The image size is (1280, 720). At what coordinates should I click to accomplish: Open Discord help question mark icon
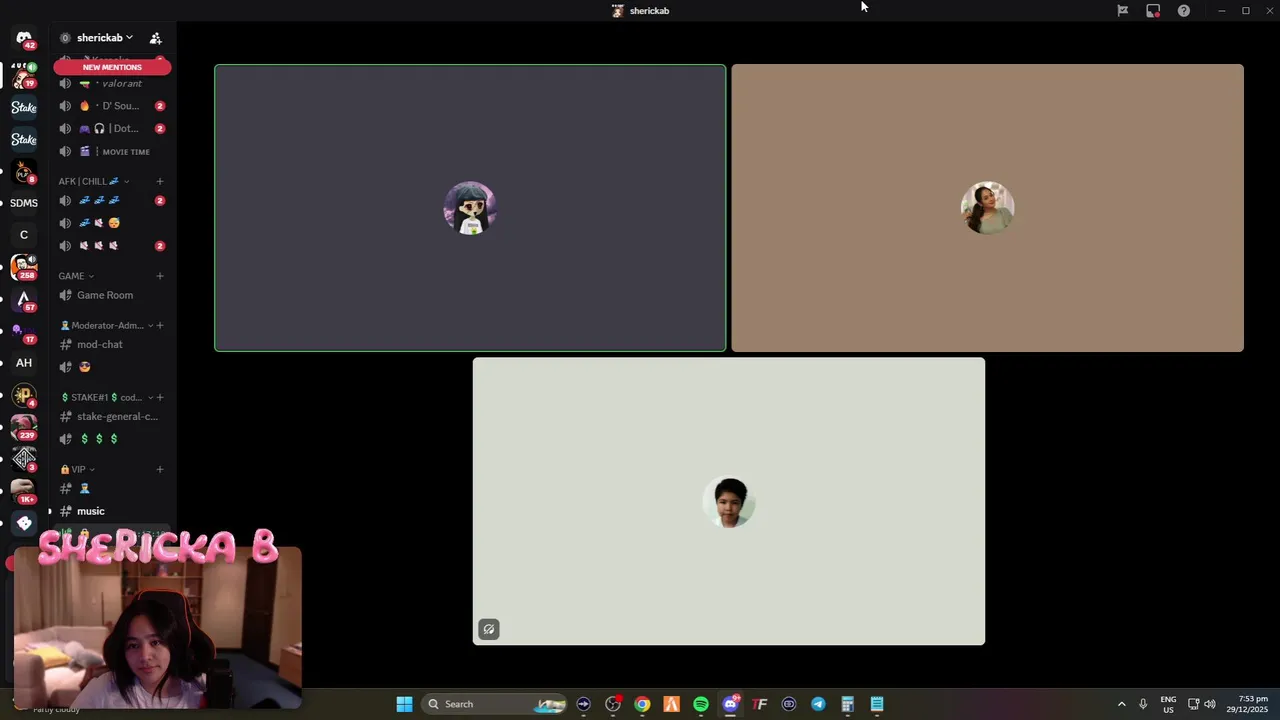pyautogui.click(x=1184, y=11)
